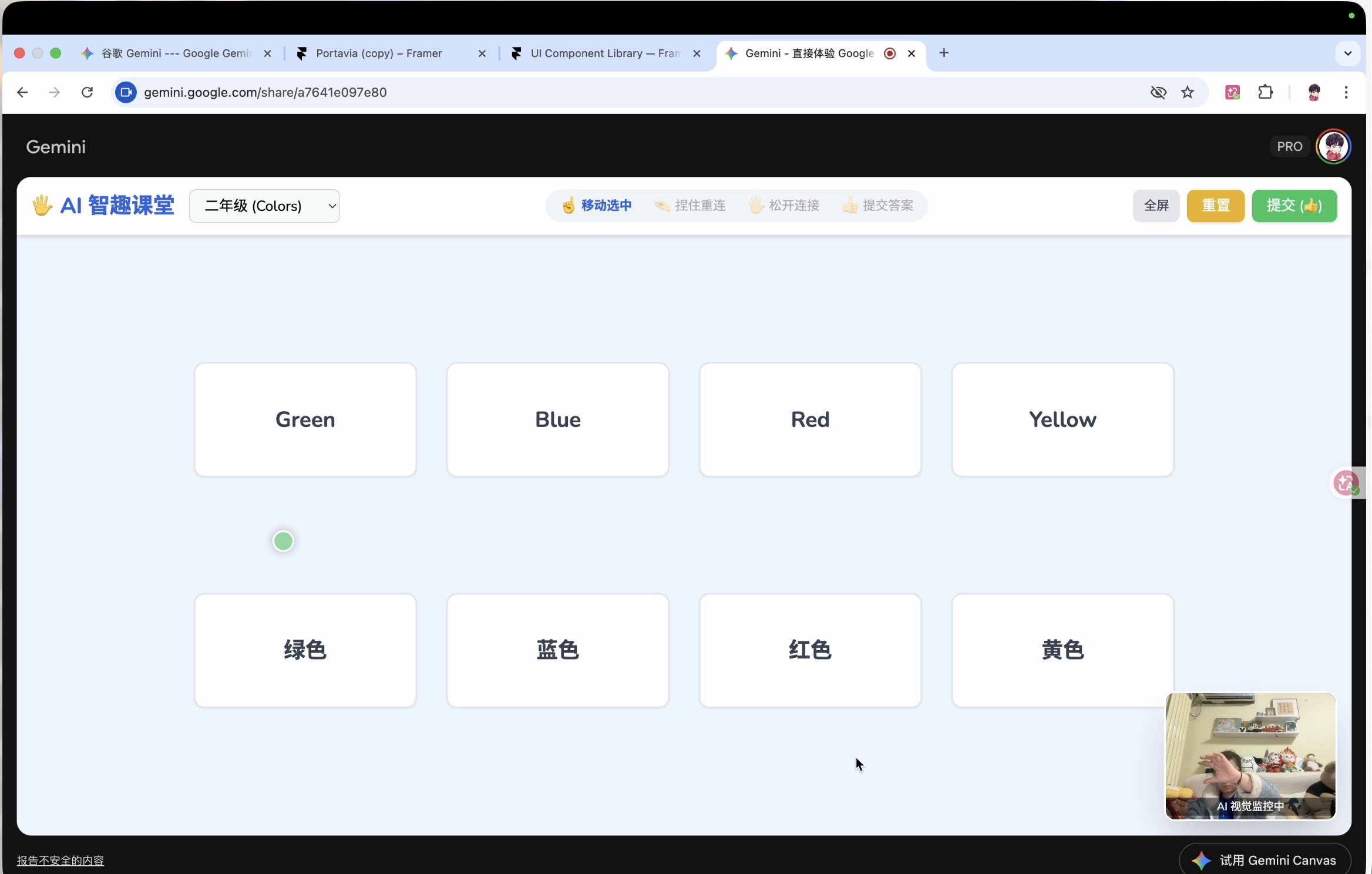This screenshot has width=1372, height=874.
Task: Open Chrome three-dot menu
Action: tap(1346, 92)
